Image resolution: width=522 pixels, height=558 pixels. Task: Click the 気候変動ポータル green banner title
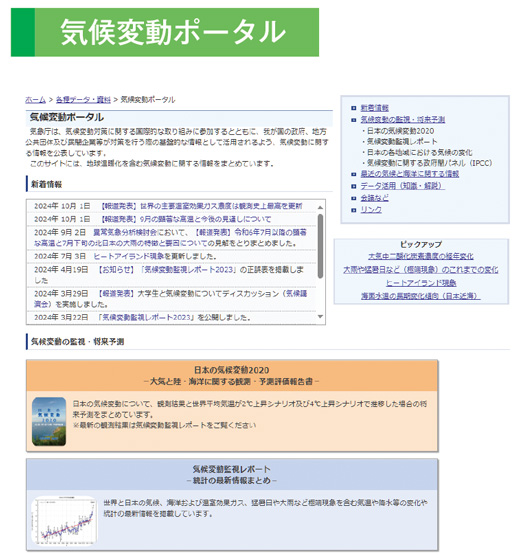click(x=173, y=32)
